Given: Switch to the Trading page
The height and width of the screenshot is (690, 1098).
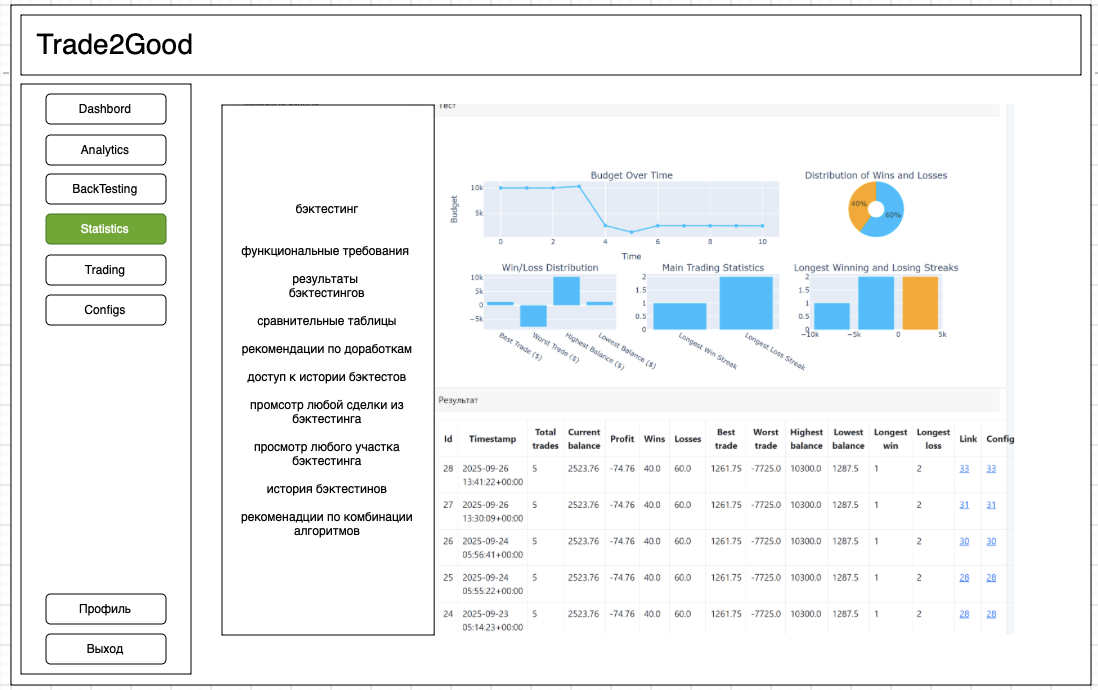Looking at the screenshot, I should (x=105, y=270).
